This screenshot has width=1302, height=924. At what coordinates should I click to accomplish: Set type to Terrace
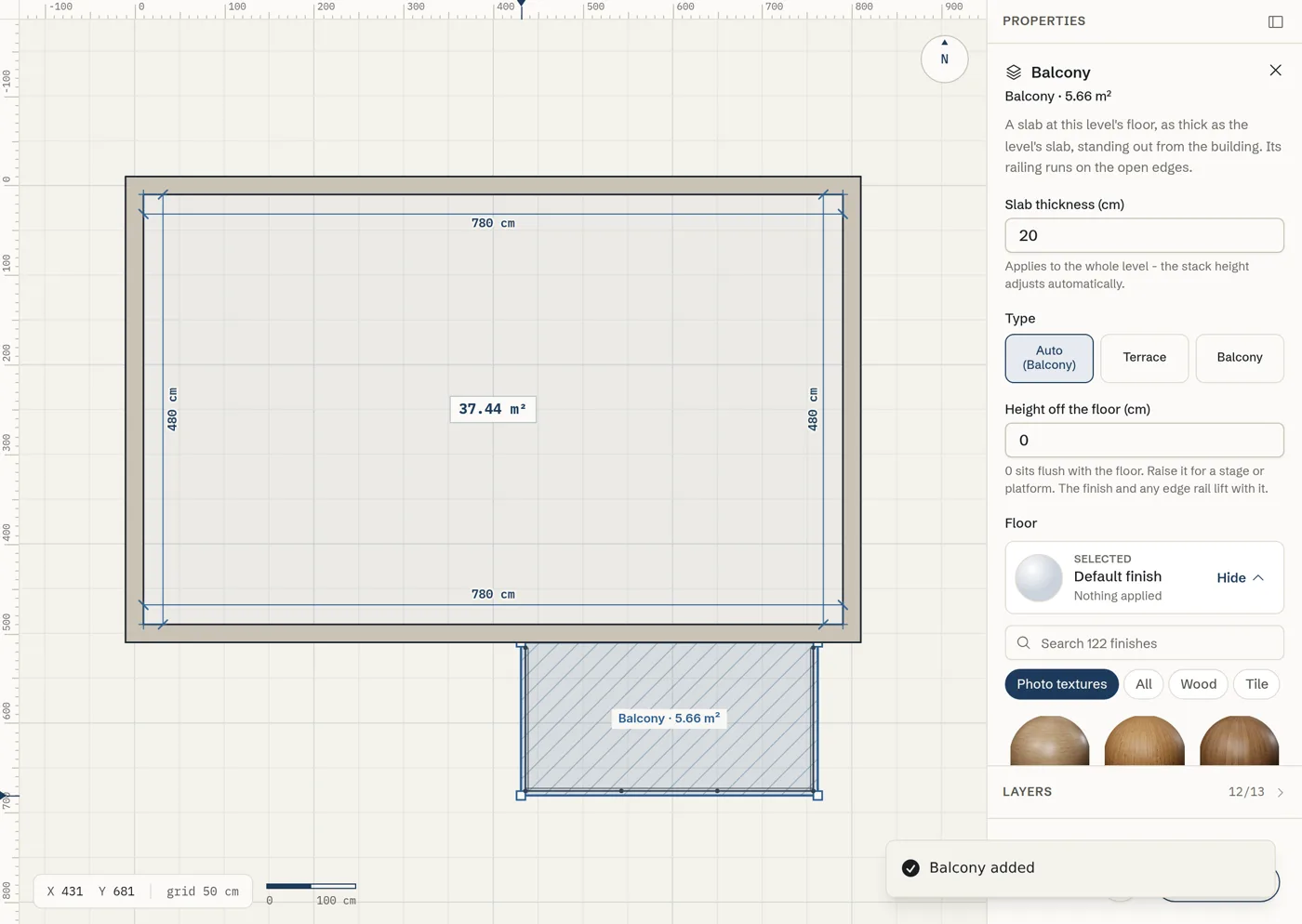point(1144,358)
